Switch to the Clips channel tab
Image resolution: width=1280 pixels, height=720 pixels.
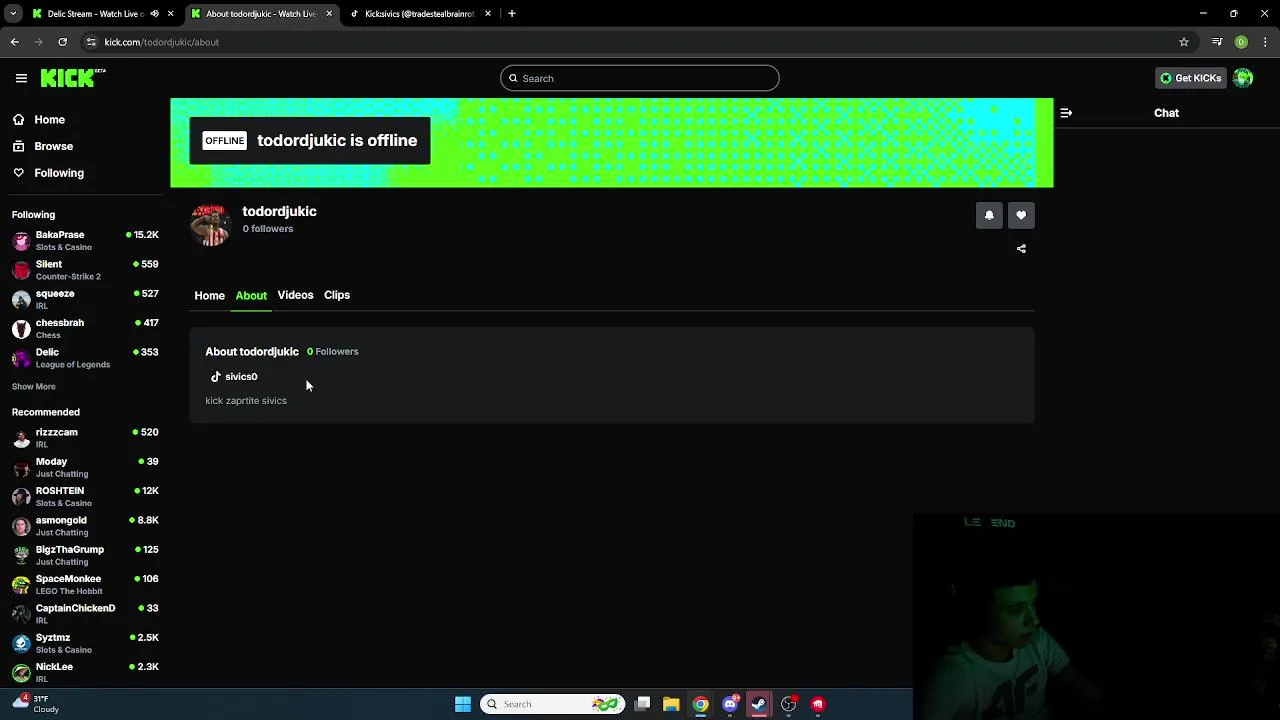click(x=337, y=296)
